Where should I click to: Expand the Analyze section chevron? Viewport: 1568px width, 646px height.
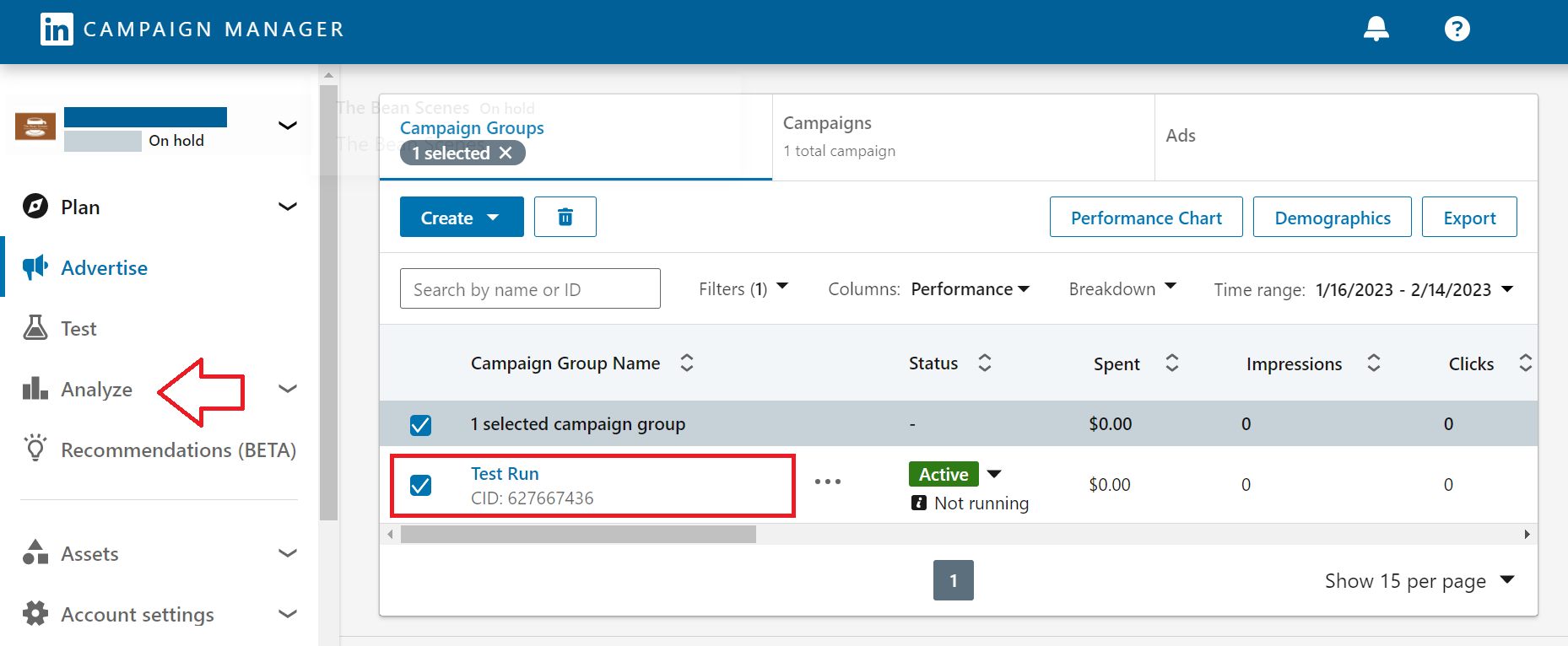pyautogui.click(x=288, y=389)
